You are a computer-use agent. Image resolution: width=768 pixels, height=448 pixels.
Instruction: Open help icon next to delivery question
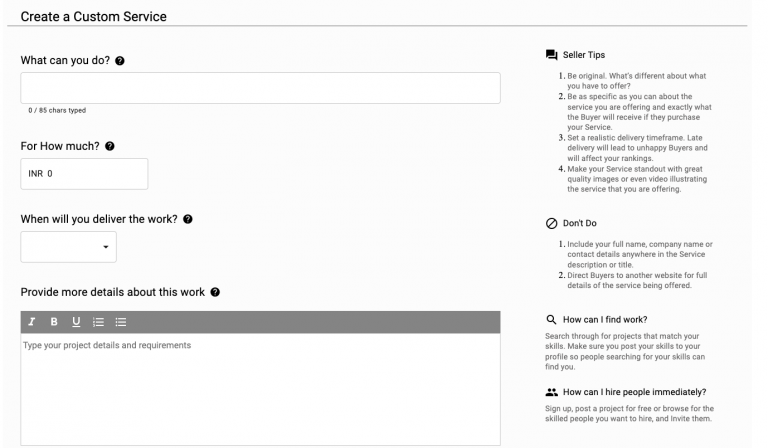tap(188, 219)
